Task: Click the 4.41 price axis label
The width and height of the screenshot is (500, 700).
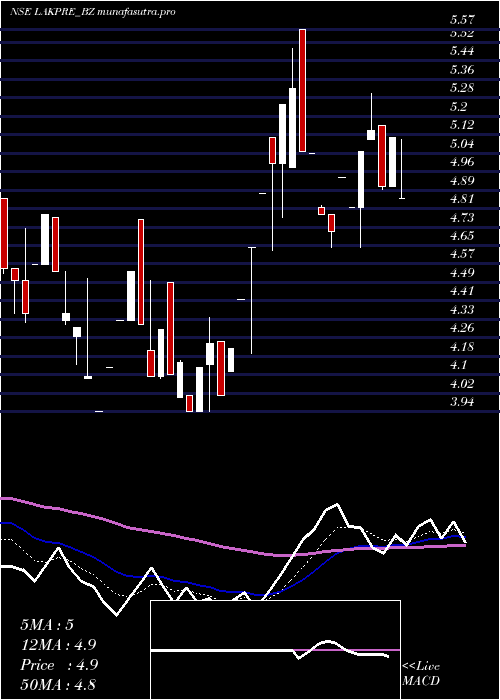Action: [462, 291]
